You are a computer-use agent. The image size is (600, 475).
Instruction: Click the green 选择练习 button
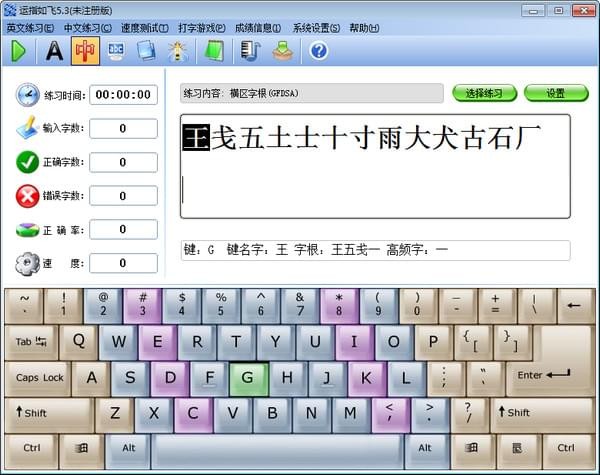tap(484, 93)
